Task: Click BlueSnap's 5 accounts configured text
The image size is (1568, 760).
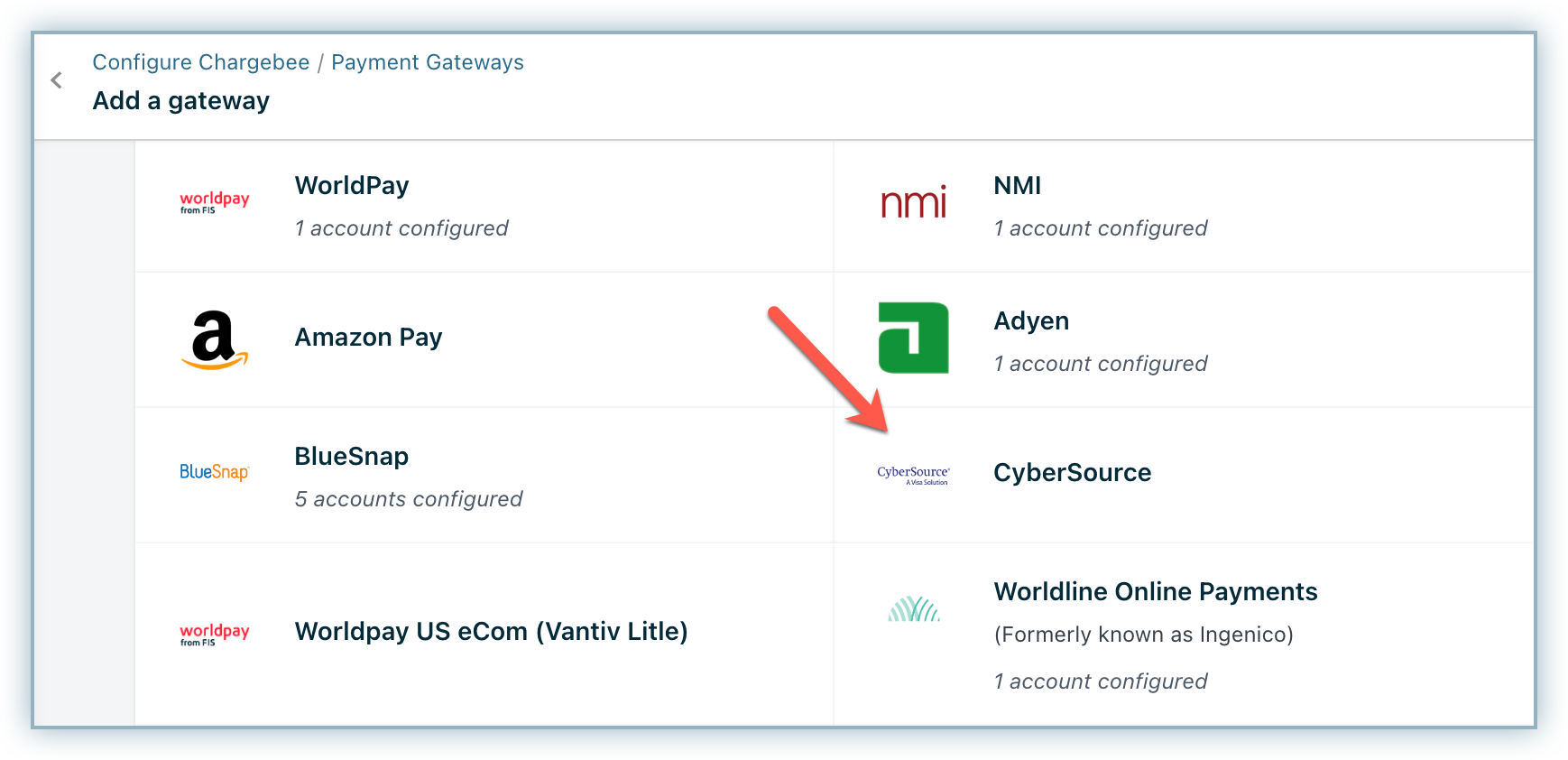Action: coord(409,499)
